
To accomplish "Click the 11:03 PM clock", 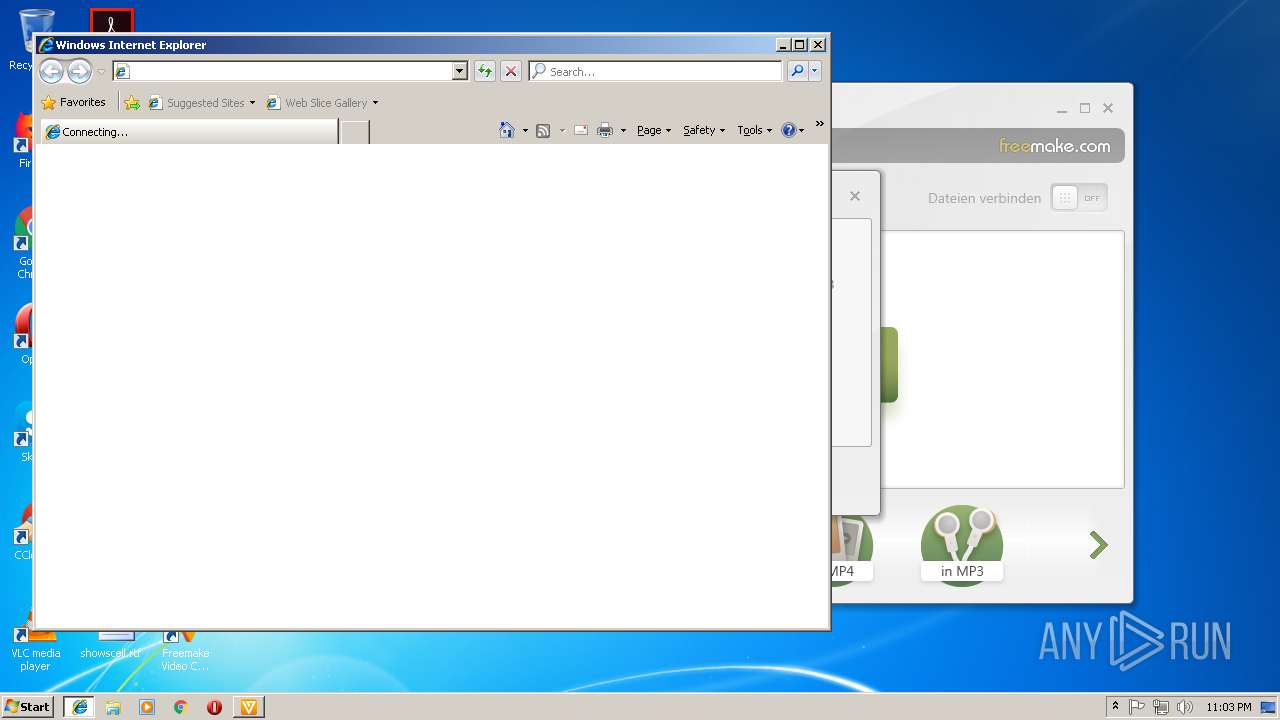I will point(1228,707).
